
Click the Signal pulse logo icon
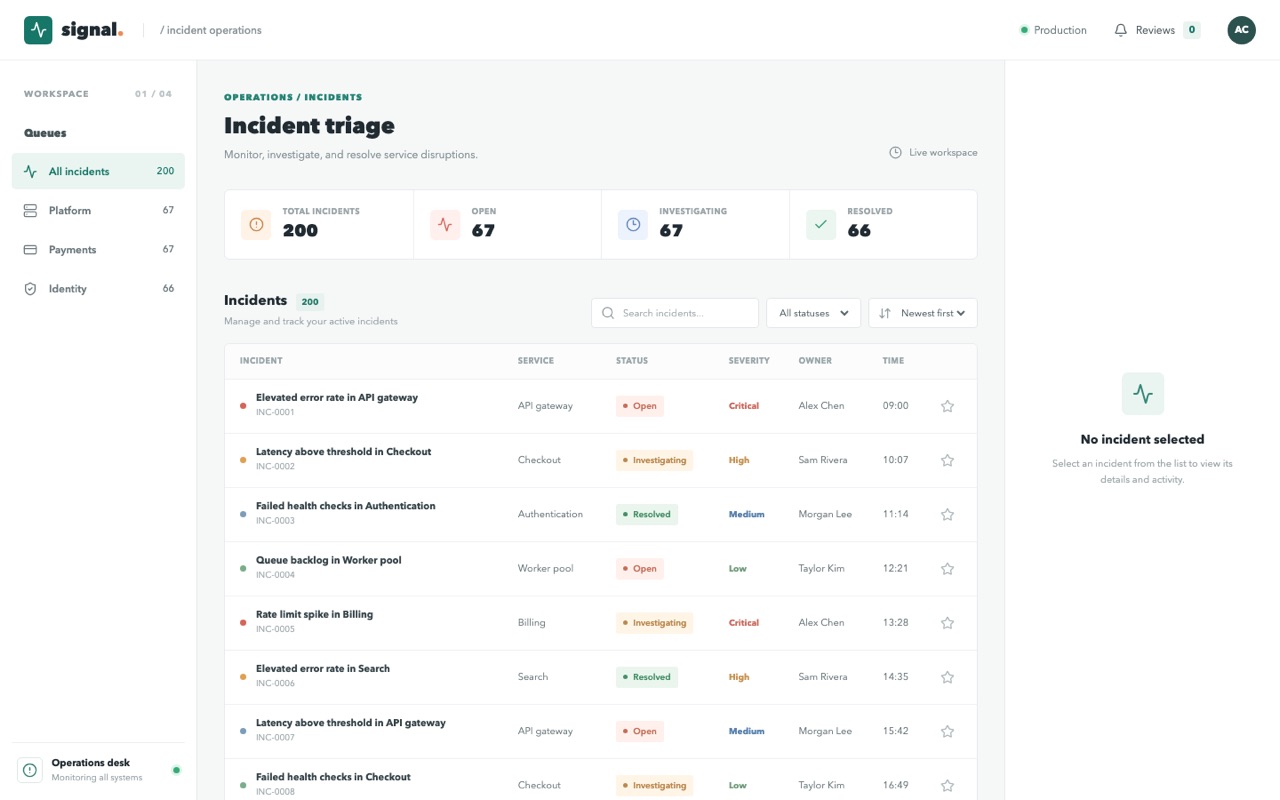pyautogui.click(x=38, y=30)
